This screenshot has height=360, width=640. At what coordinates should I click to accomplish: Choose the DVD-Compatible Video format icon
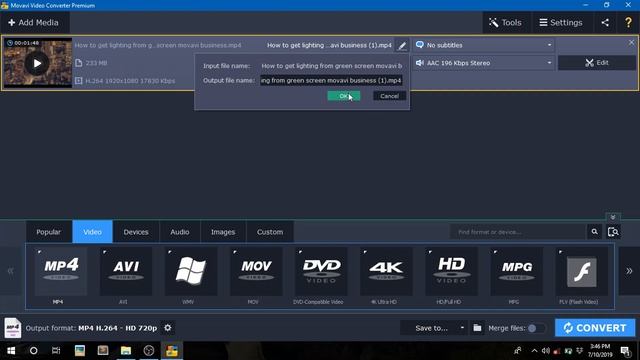click(x=321, y=271)
